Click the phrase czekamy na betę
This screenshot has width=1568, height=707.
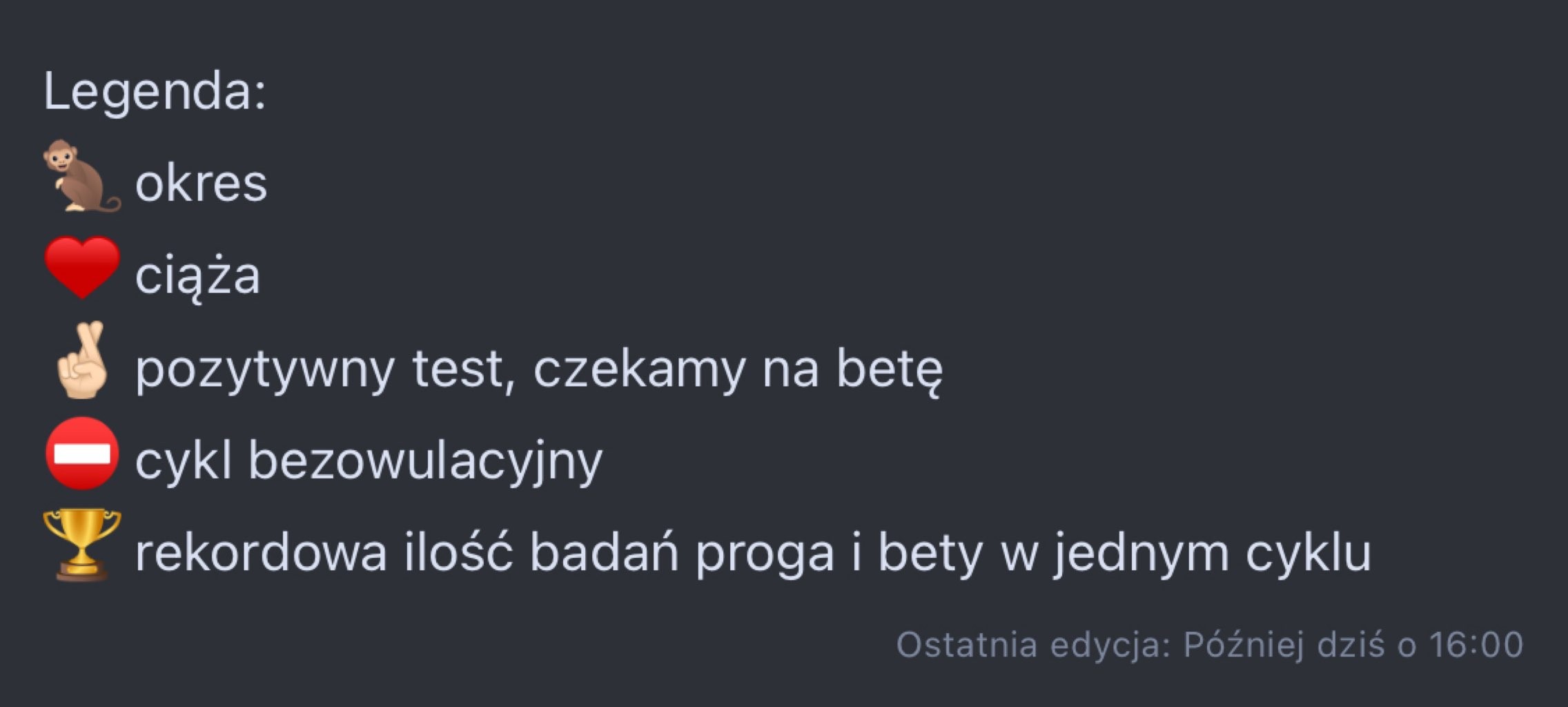coord(737,369)
